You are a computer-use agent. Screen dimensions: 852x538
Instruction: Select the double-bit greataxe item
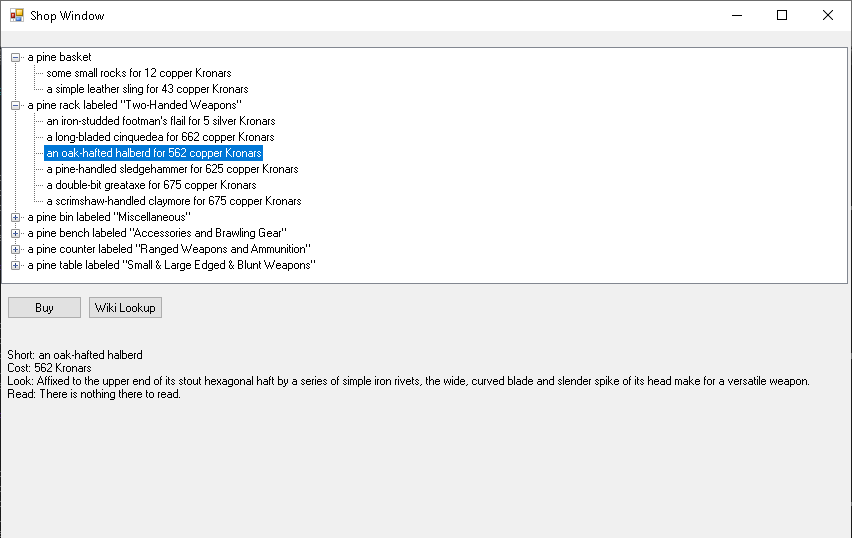coord(151,185)
